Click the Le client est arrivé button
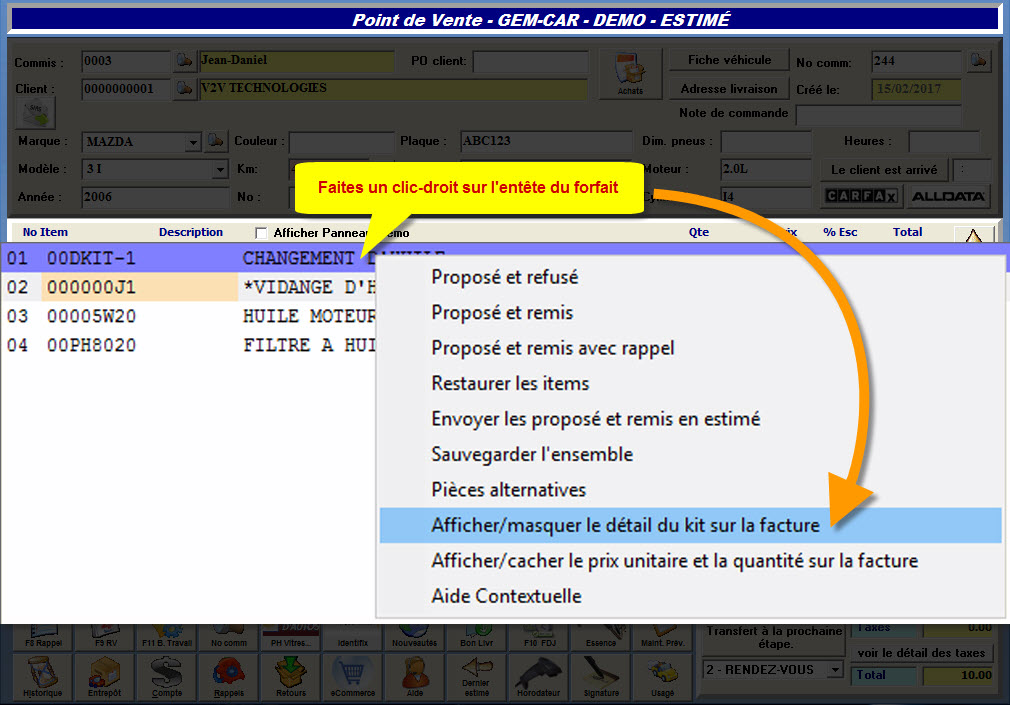Viewport: 1010px width, 705px height. pyautogui.click(x=884, y=169)
